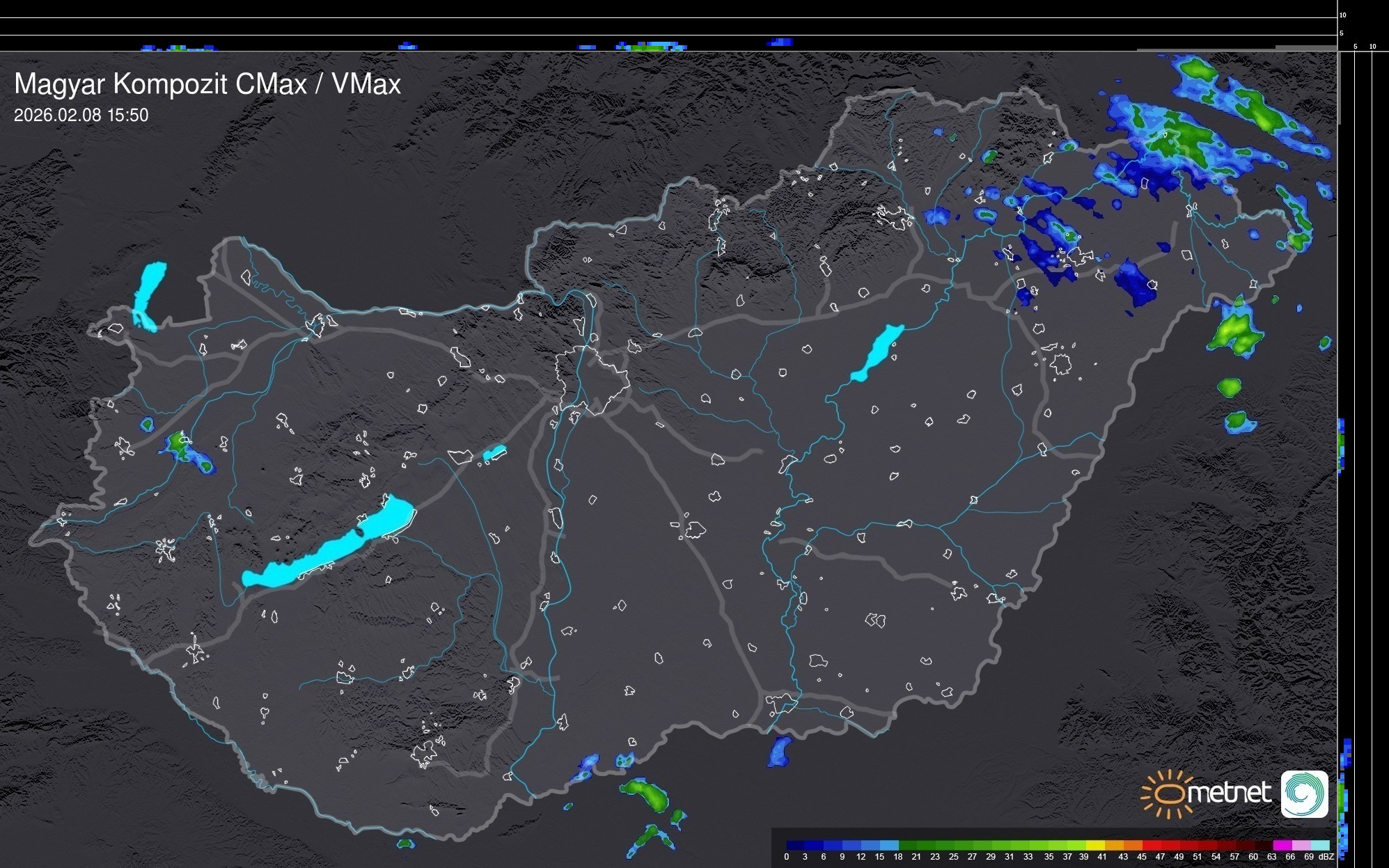This screenshot has width=1389, height=868.
Task: Click the dark green 18 dBZ swatch
Action: click(908, 846)
